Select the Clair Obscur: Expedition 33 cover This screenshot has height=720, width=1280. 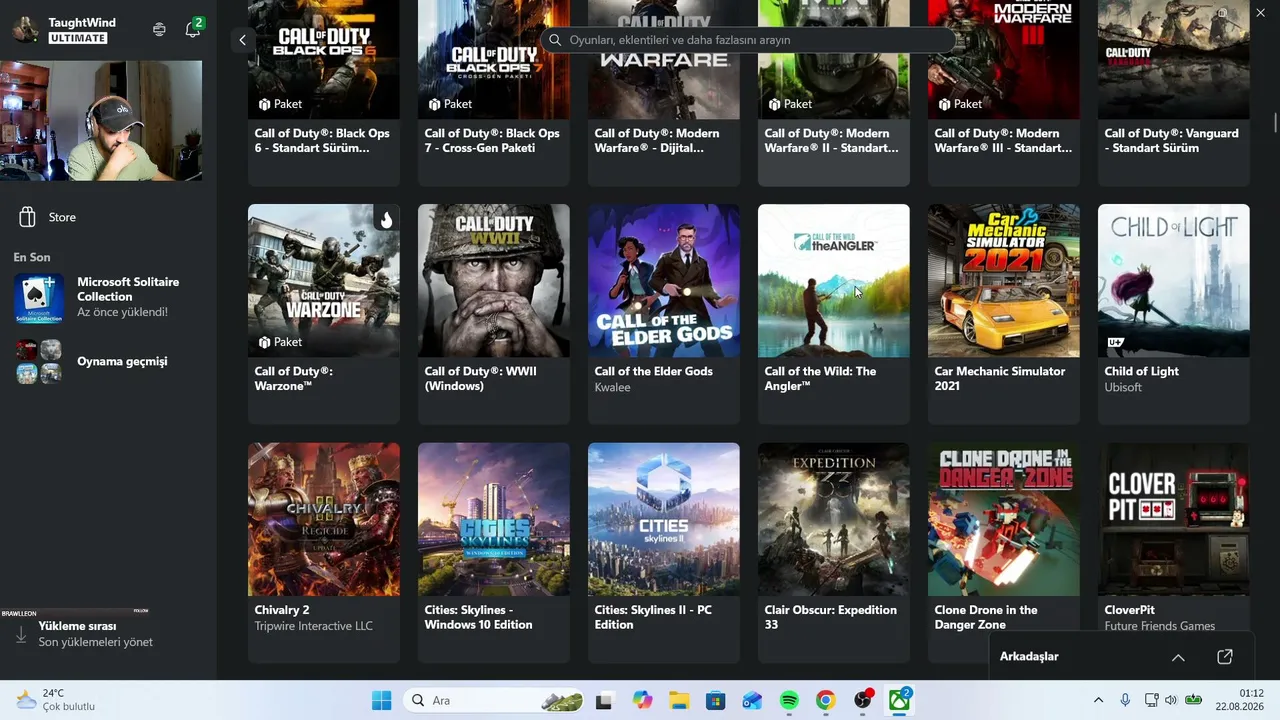tap(834, 519)
